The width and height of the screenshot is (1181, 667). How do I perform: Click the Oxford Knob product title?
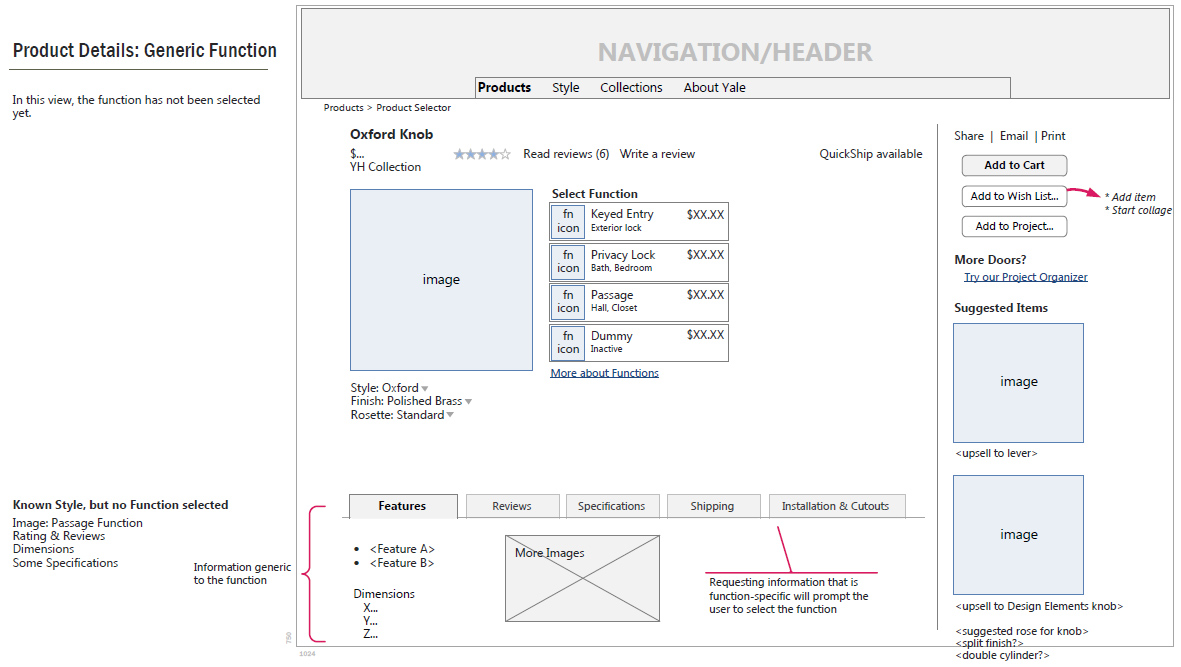(392, 134)
